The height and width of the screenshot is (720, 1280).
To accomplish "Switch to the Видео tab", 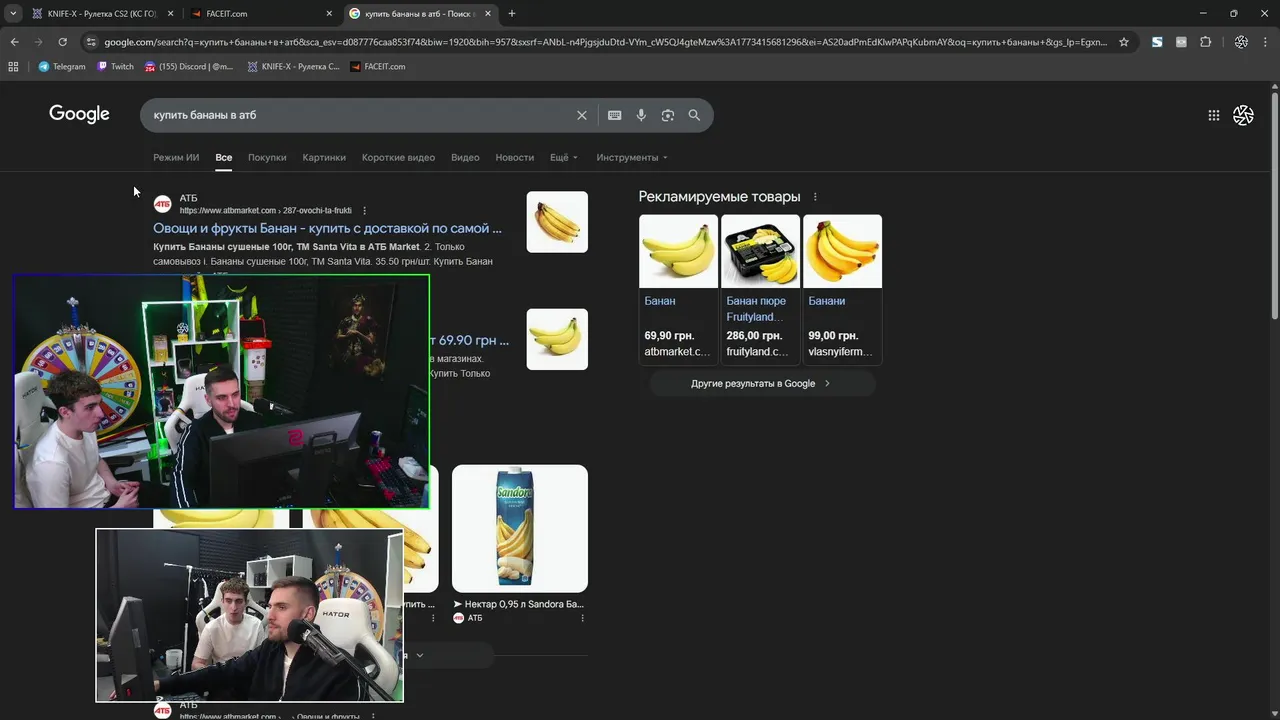I will (465, 157).
